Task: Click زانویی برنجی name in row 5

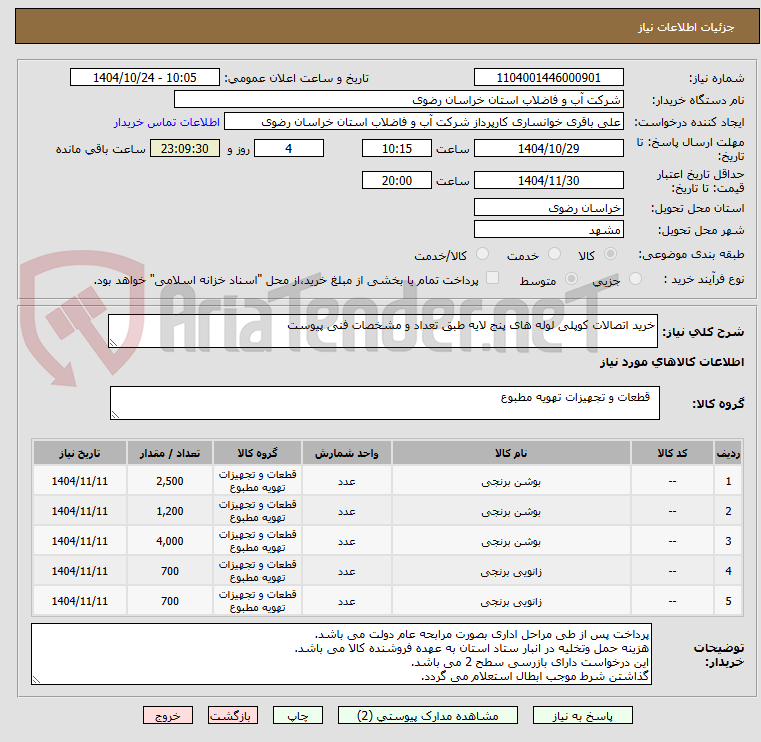Action: tap(511, 602)
